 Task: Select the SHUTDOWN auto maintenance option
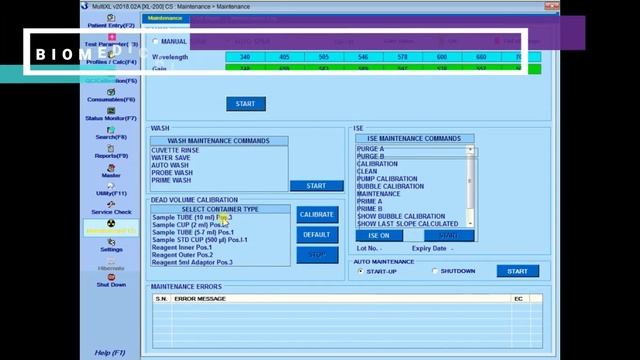pos(435,271)
